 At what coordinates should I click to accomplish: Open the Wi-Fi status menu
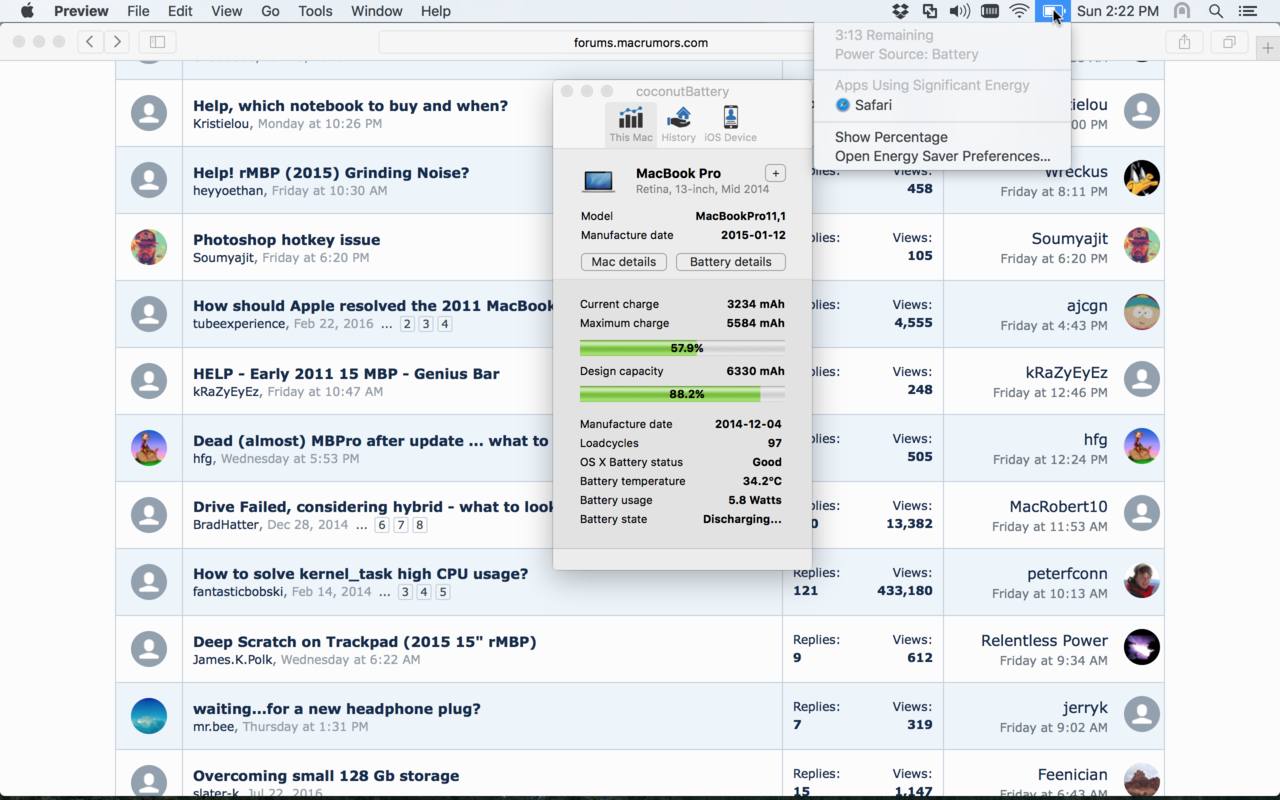1020,11
